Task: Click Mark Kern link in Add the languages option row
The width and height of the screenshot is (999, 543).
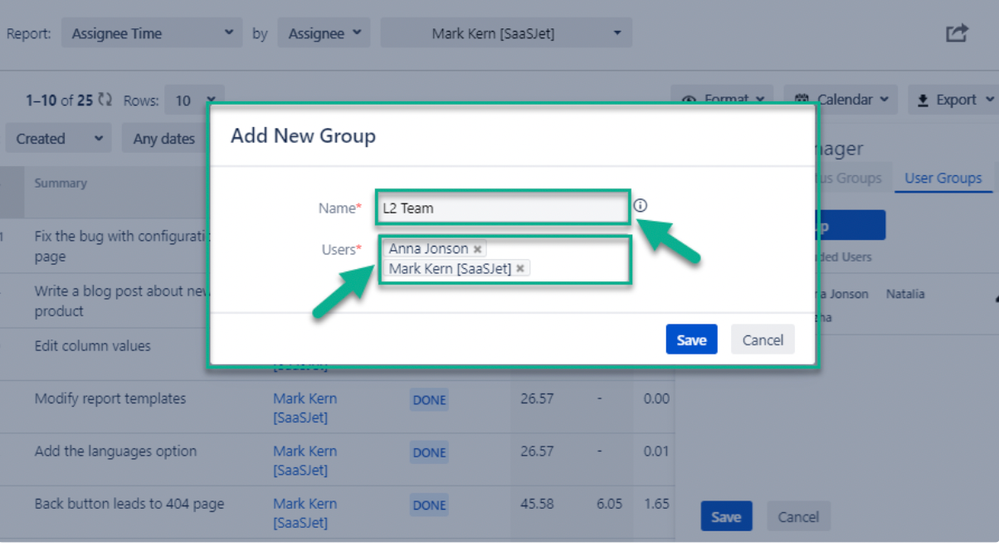Action: 305,460
